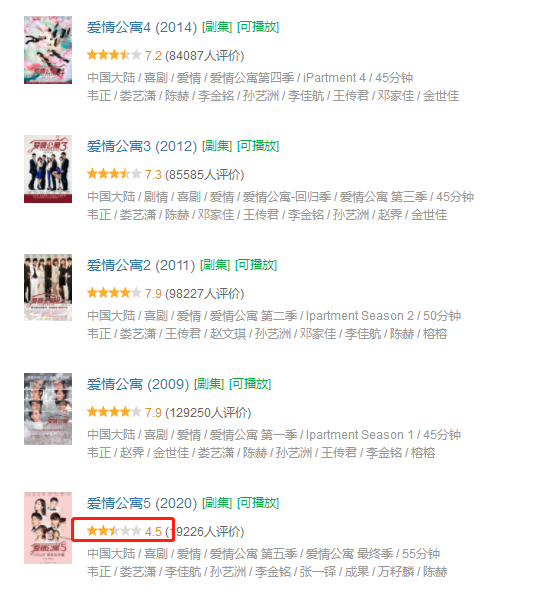Click the 爱情公寓2 poster thumbnail
This screenshot has height=595, width=537.
pyautogui.click(x=48, y=288)
